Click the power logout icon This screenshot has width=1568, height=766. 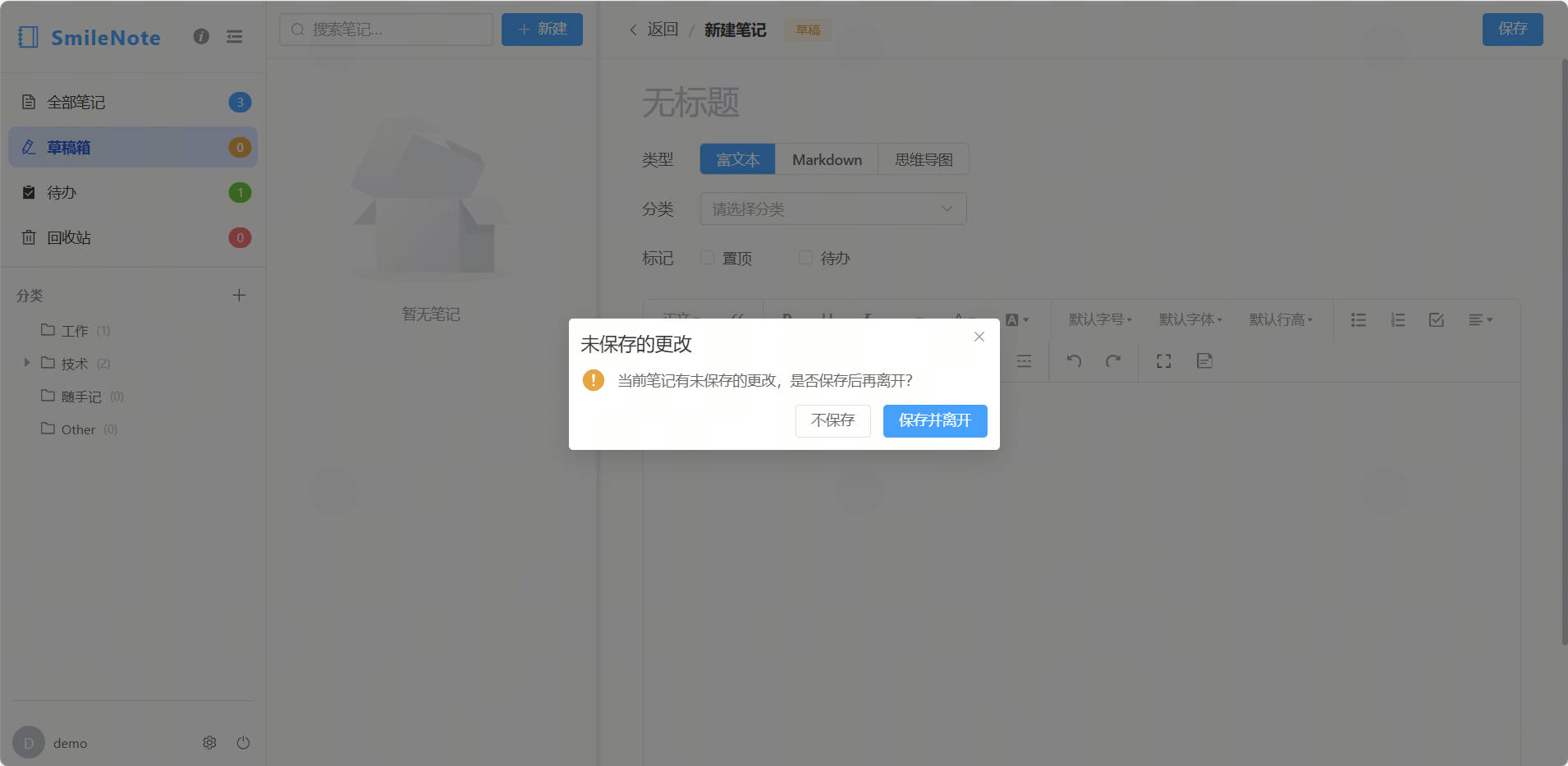(x=243, y=742)
